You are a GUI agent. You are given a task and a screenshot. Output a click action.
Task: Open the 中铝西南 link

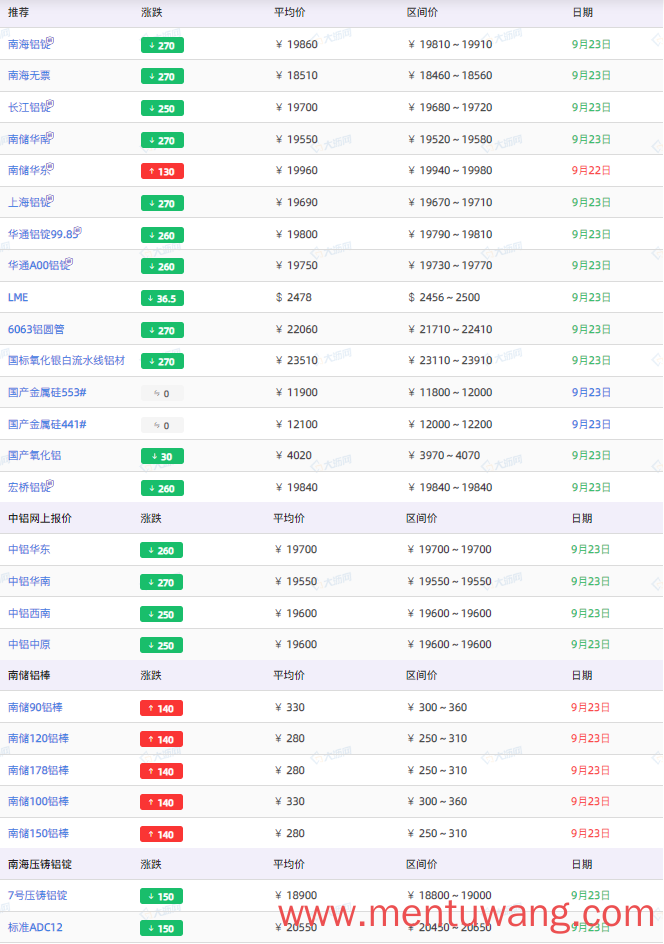[29, 613]
